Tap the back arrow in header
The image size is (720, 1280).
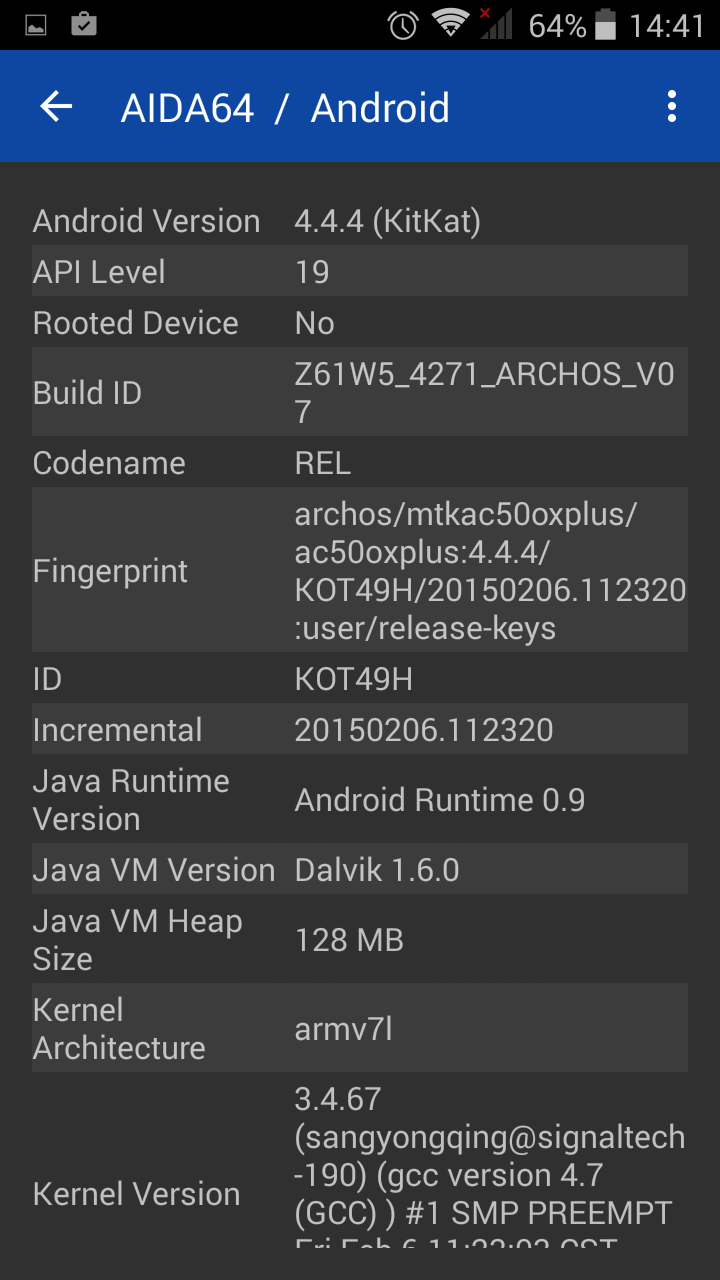click(57, 107)
